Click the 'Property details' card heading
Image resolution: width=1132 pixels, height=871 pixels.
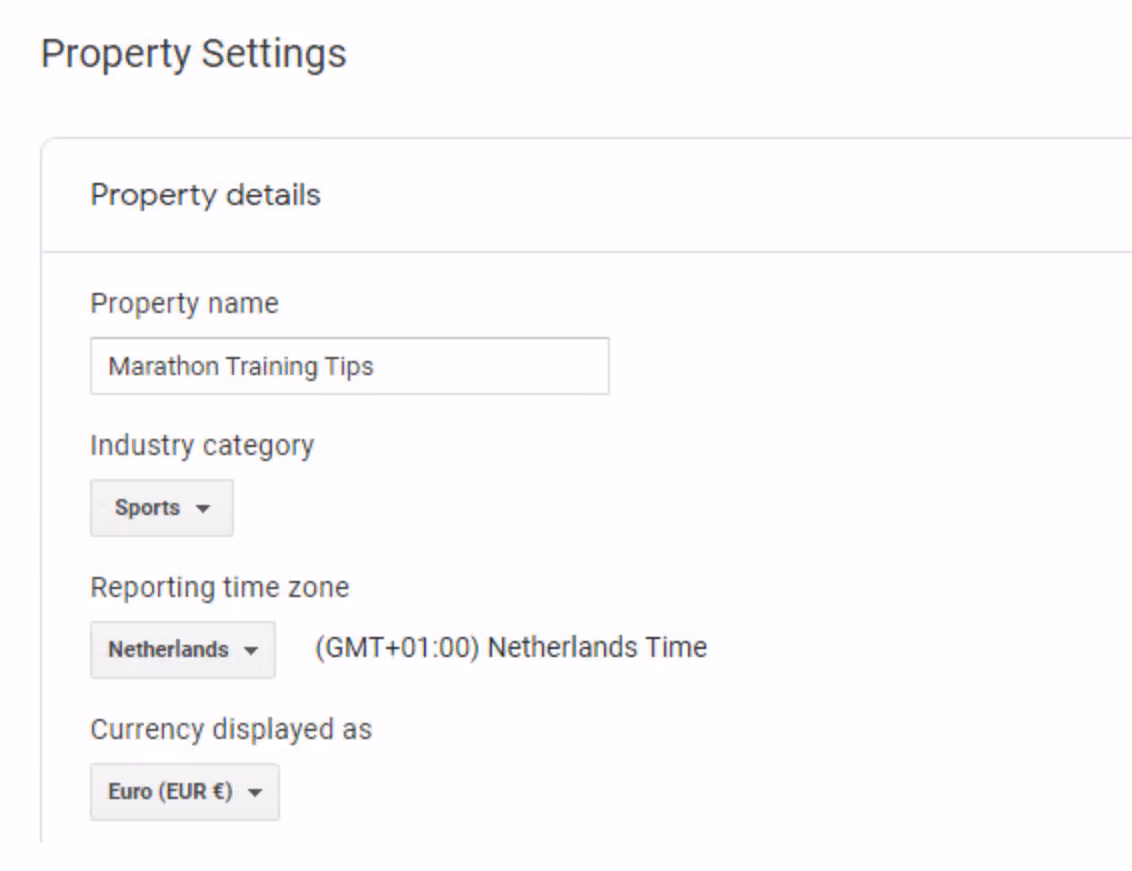205,195
